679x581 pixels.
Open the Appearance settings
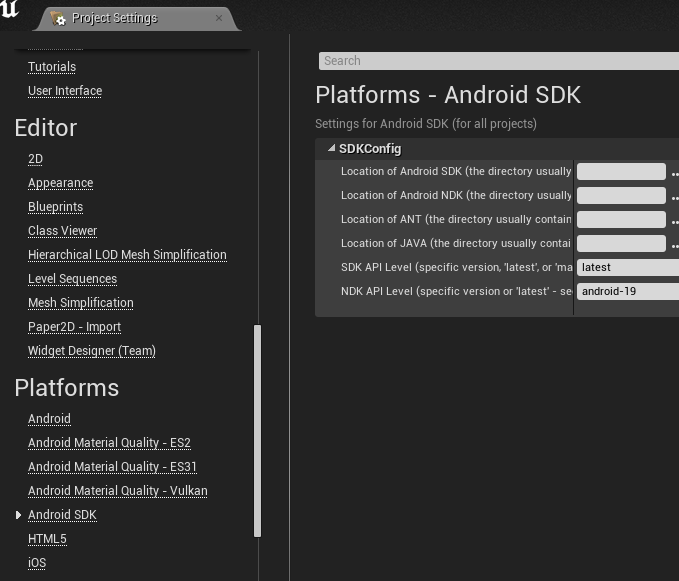61,183
